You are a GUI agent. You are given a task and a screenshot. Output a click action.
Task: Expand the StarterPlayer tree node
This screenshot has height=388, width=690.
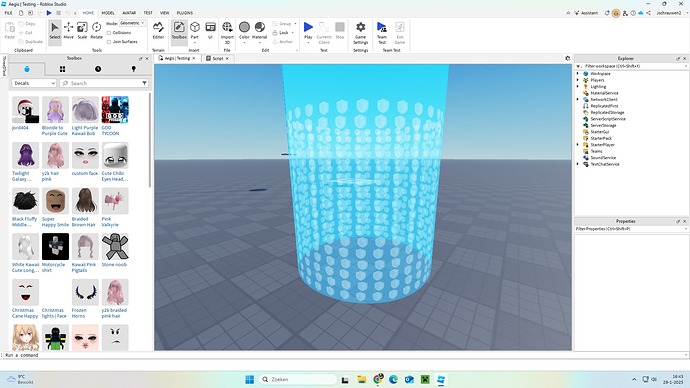click(x=578, y=144)
